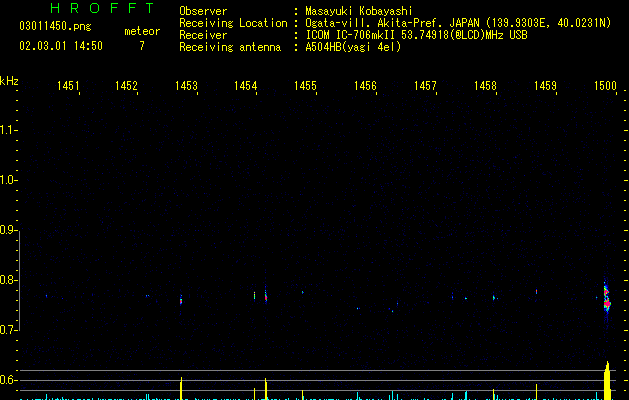Click the Receiving antenna label
This screenshot has width=629, height=400.
click(x=230, y=47)
